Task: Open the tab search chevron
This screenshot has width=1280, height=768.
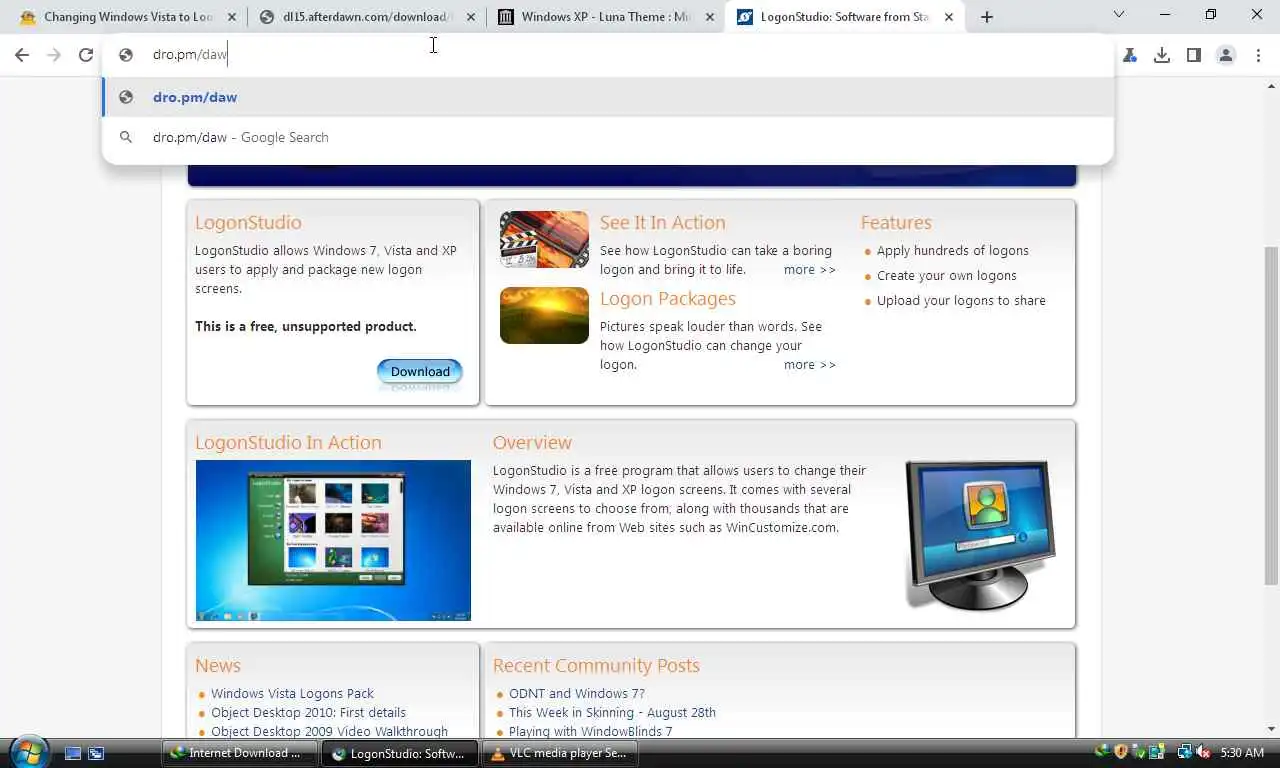Action: point(1119,15)
